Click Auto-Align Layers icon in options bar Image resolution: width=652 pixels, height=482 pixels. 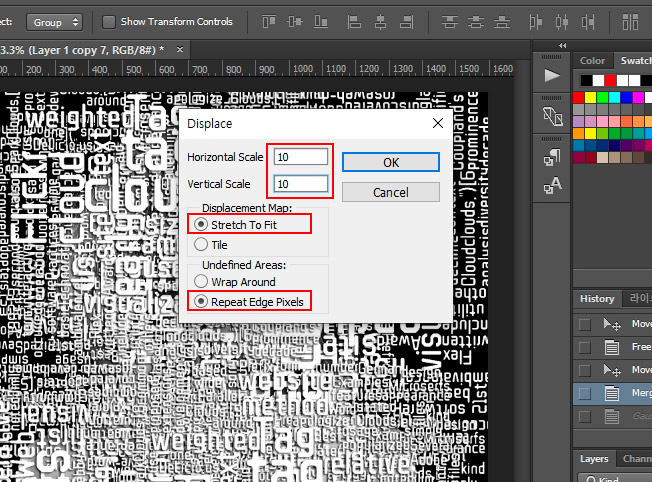click(630, 22)
